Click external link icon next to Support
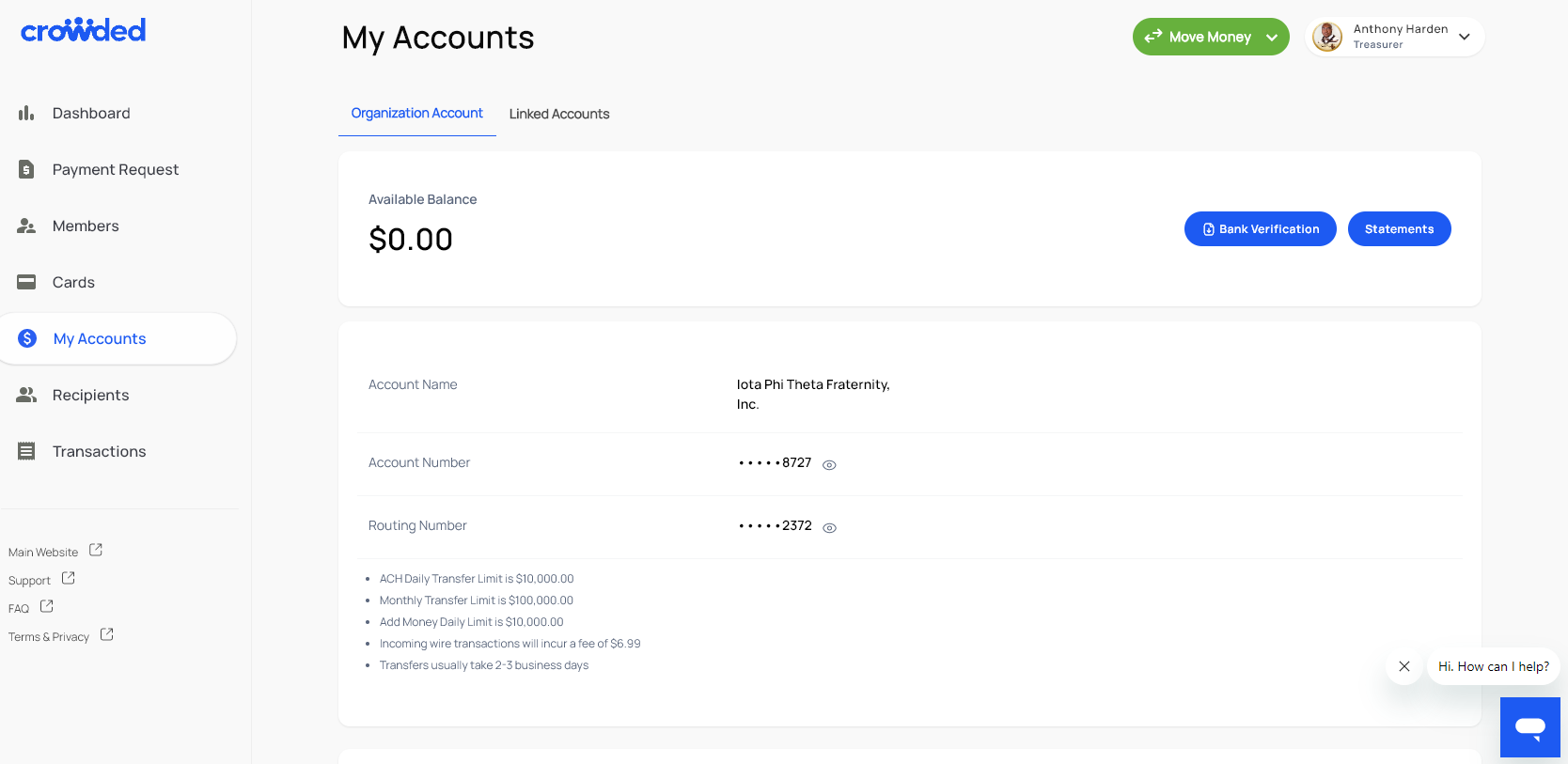Image resolution: width=1568 pixels, height=764 pixels. (69, 578)
